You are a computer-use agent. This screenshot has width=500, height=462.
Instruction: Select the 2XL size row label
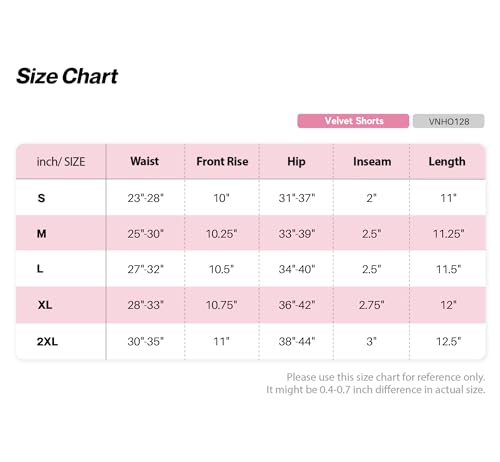[x=47, y=341]
